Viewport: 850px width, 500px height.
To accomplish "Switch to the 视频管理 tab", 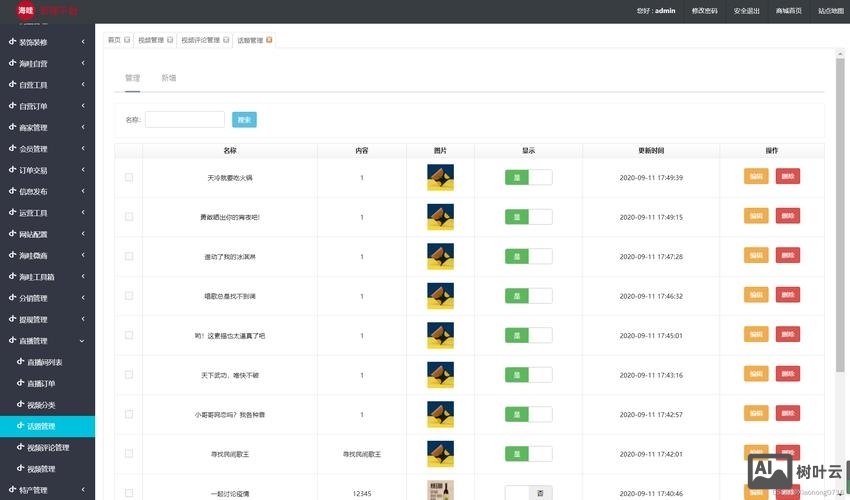I will pyautogui.click(x=151, y=40).
